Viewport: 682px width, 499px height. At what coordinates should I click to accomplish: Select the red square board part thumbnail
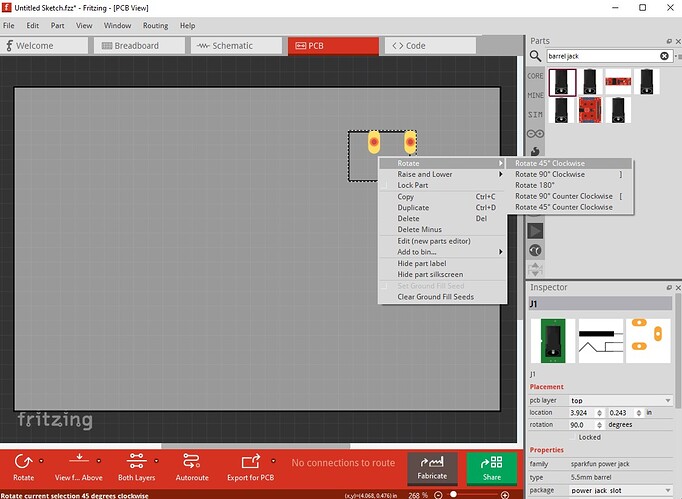(590, 110)
